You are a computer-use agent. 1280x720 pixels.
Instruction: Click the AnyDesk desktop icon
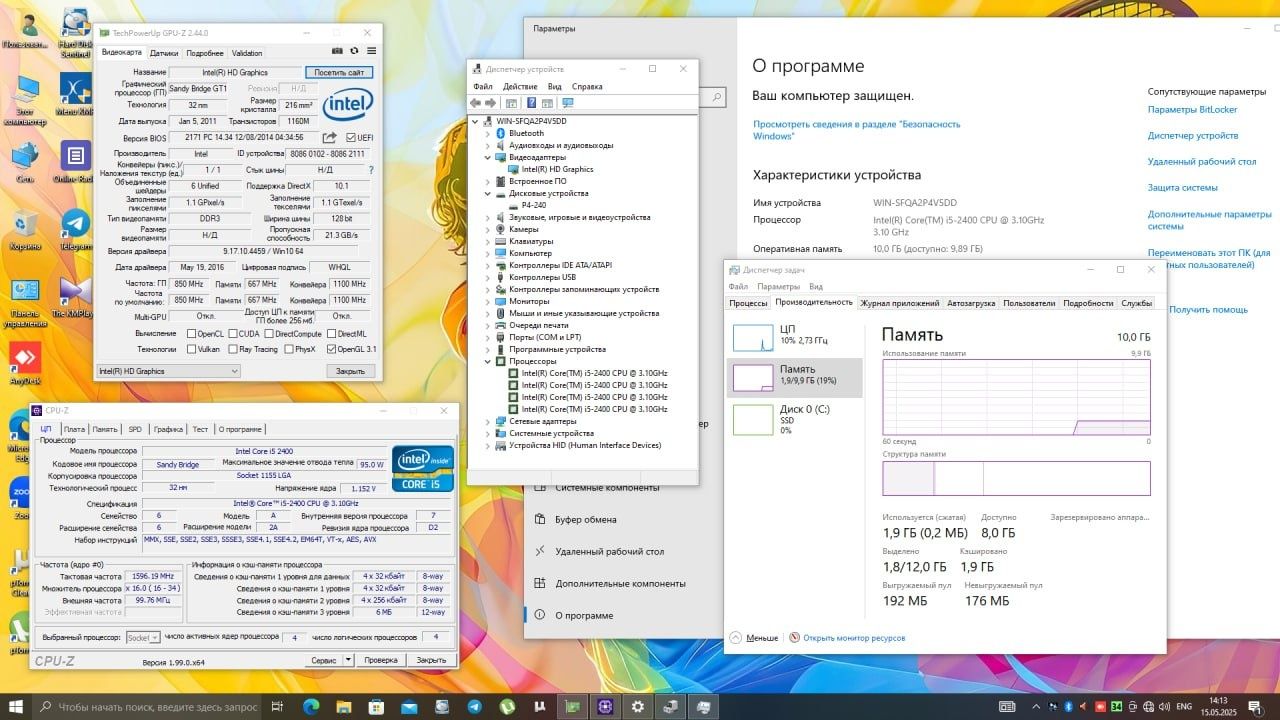[25, 363]
